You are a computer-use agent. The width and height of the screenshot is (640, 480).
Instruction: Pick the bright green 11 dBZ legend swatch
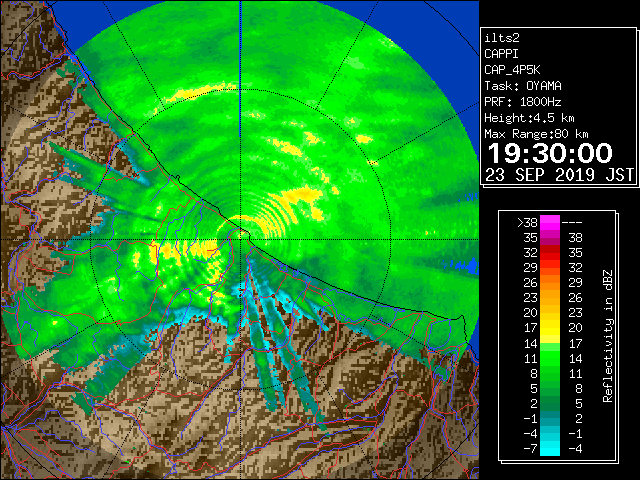click(x=550, y=358)
